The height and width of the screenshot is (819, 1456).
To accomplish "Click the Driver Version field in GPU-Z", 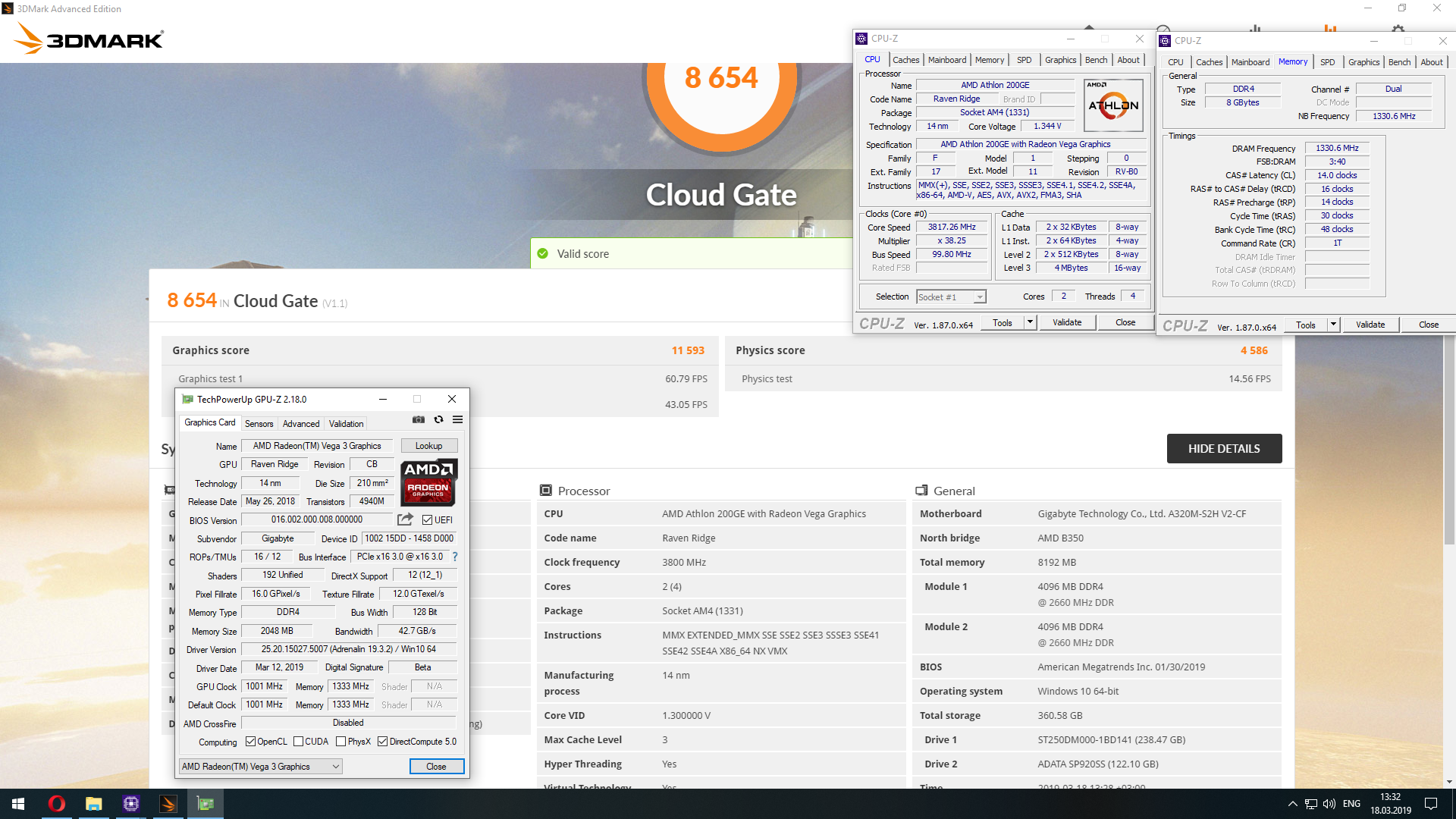I will tap(349, 649).
